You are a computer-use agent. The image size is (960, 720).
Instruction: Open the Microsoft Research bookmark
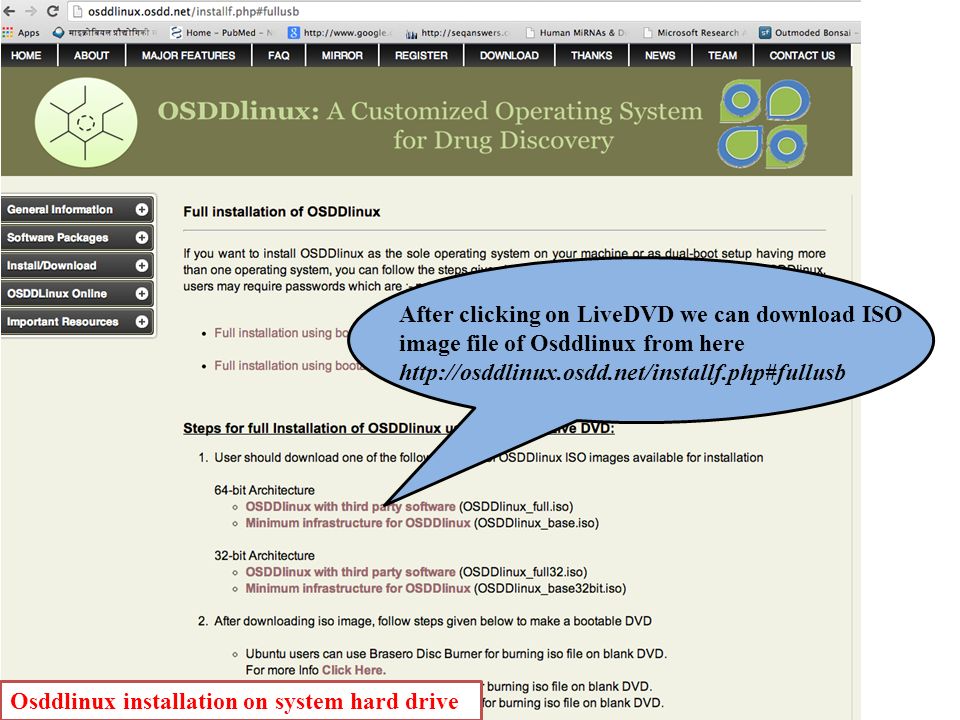693,32
